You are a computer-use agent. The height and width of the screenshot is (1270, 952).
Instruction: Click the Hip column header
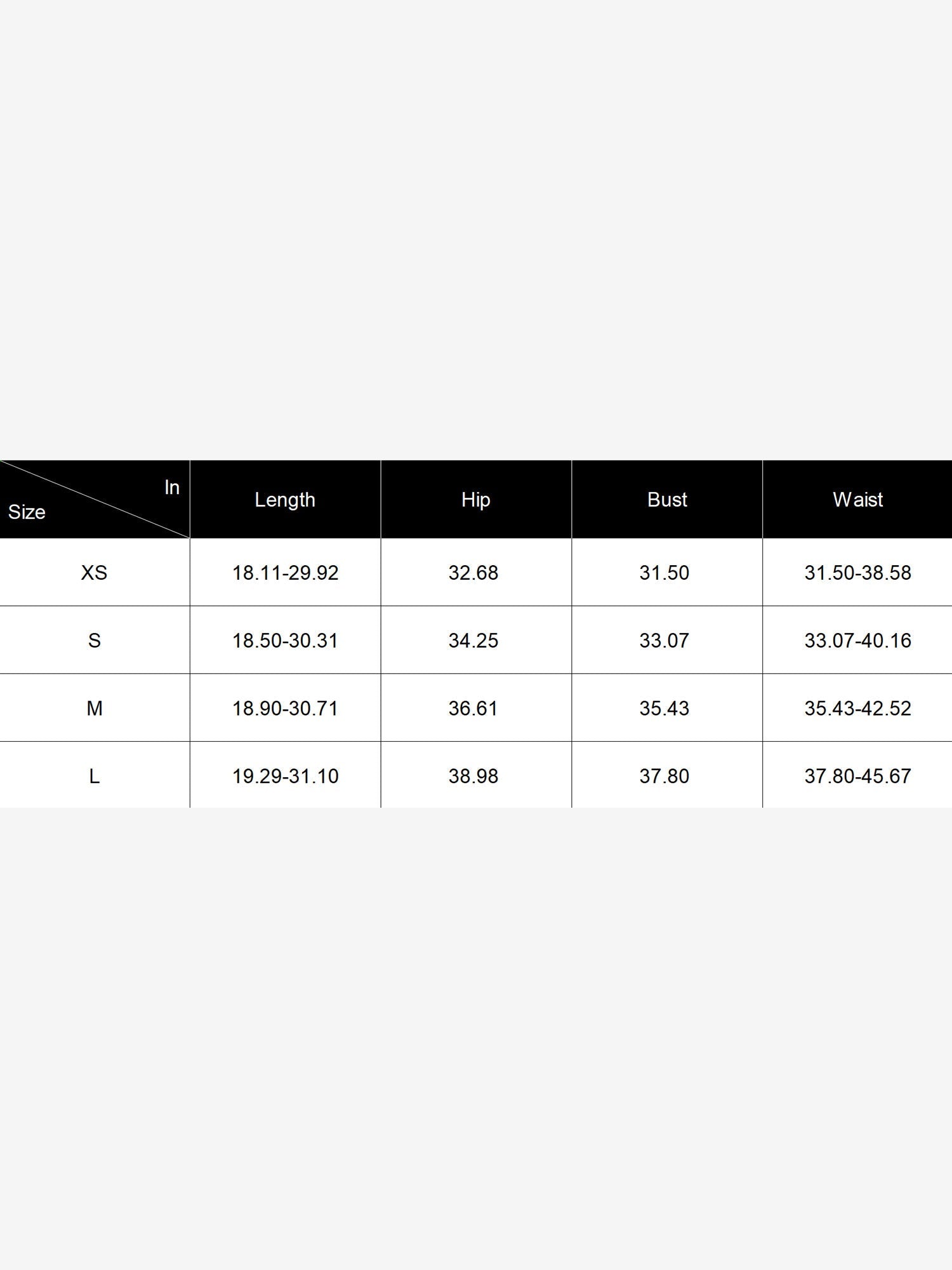click(475, 500)
